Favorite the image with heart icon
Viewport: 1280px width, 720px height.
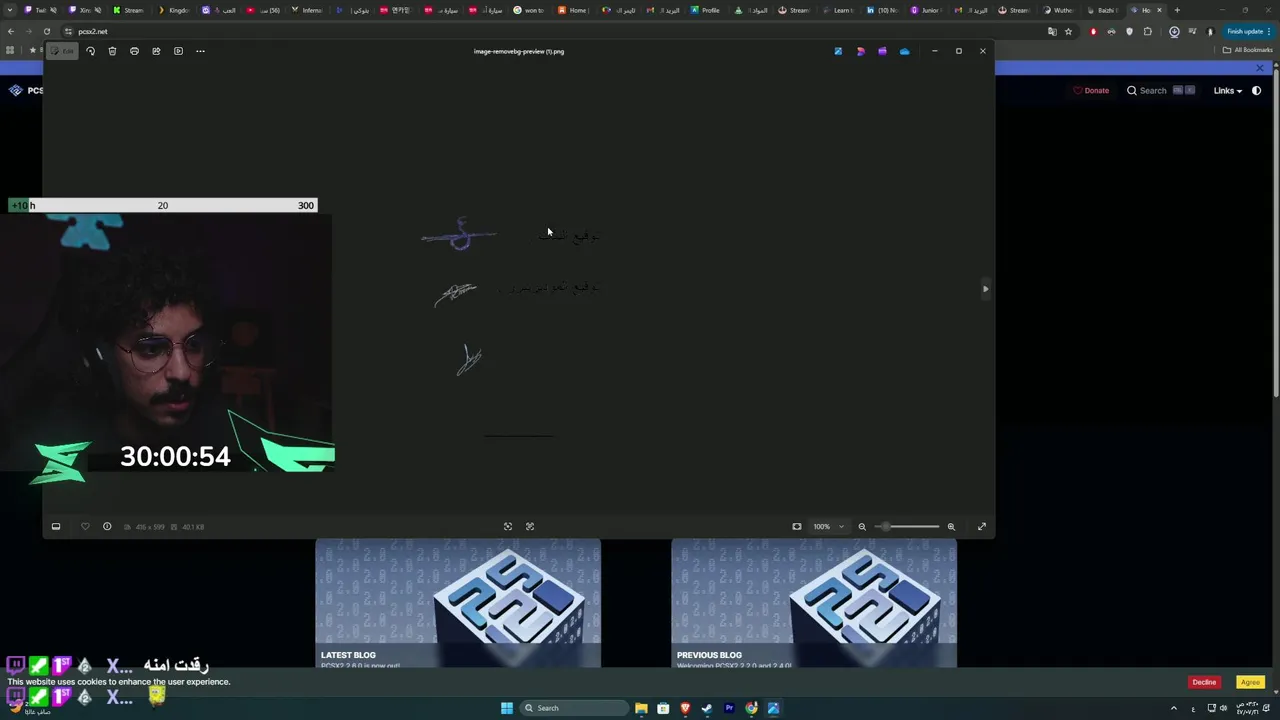click(85, 526)
